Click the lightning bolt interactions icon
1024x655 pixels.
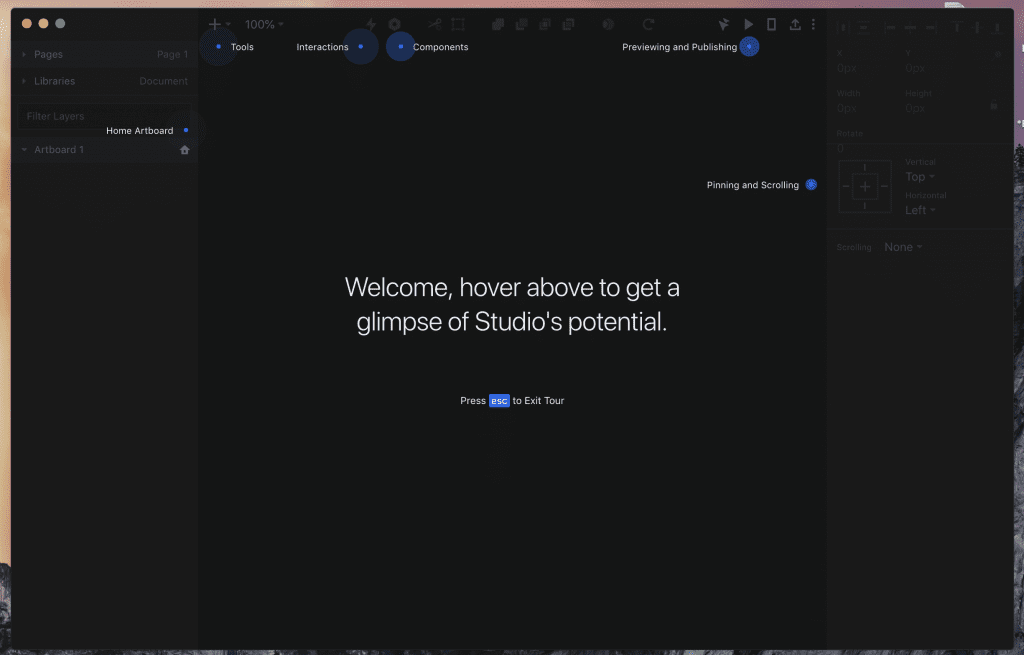pos(370,23)
